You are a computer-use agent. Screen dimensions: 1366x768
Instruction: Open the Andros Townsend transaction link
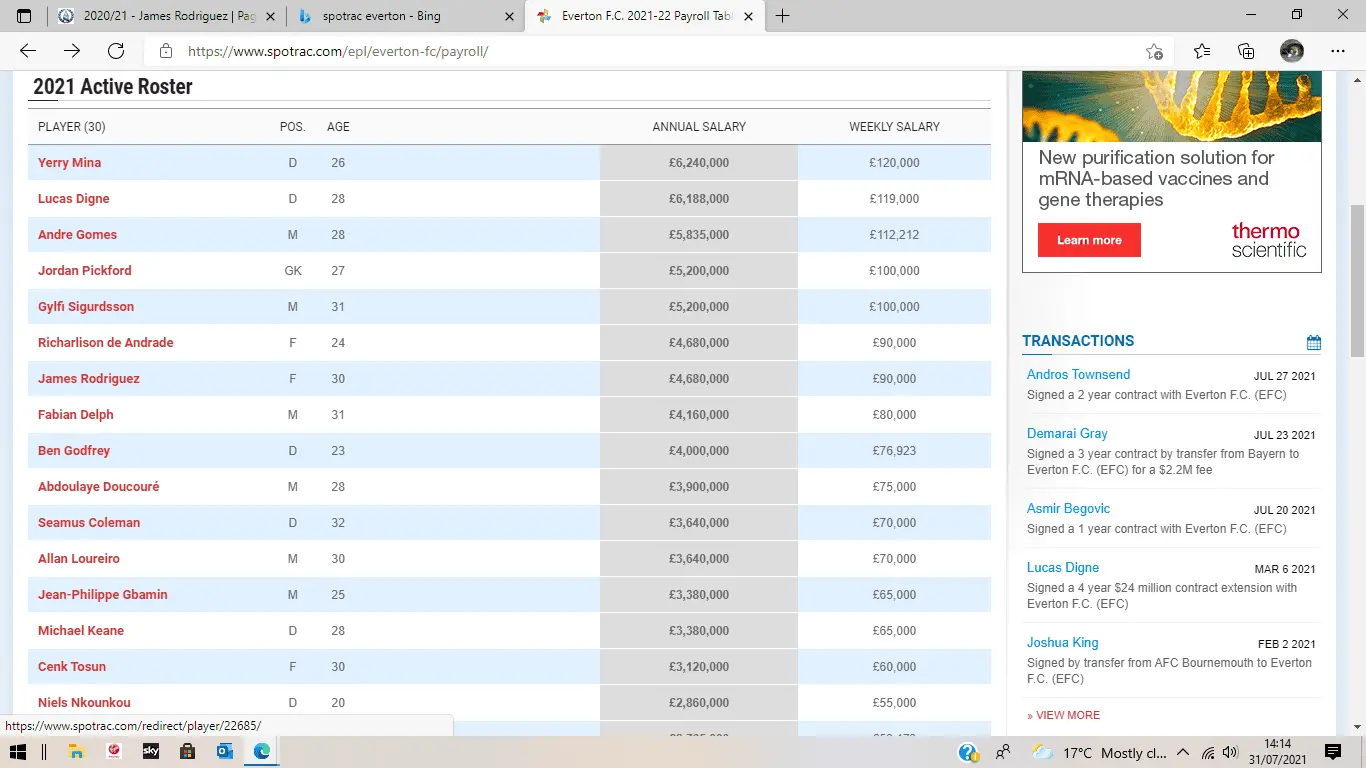[x=1078, y=374]
